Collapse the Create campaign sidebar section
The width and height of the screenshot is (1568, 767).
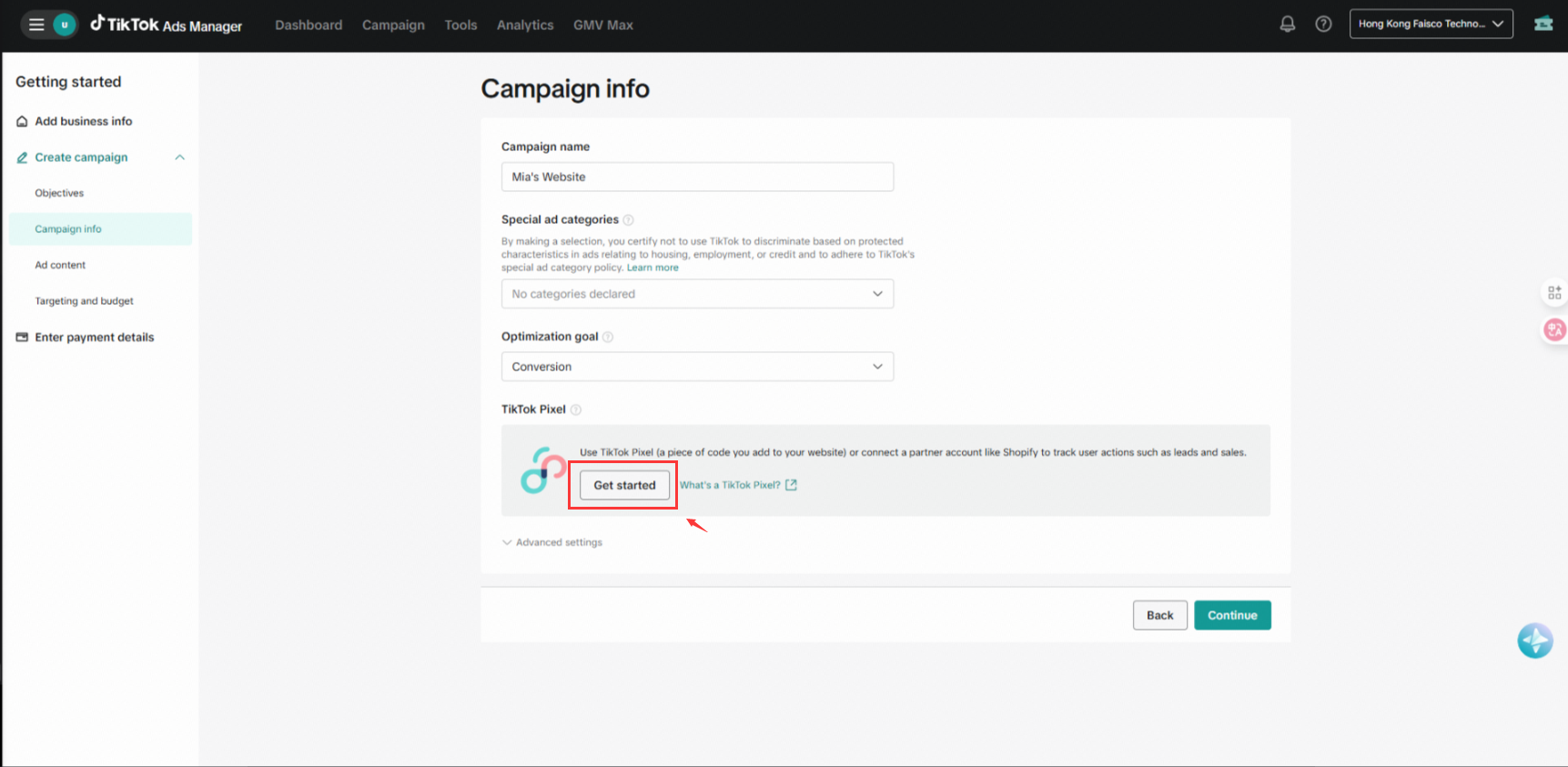coord(180,157)
